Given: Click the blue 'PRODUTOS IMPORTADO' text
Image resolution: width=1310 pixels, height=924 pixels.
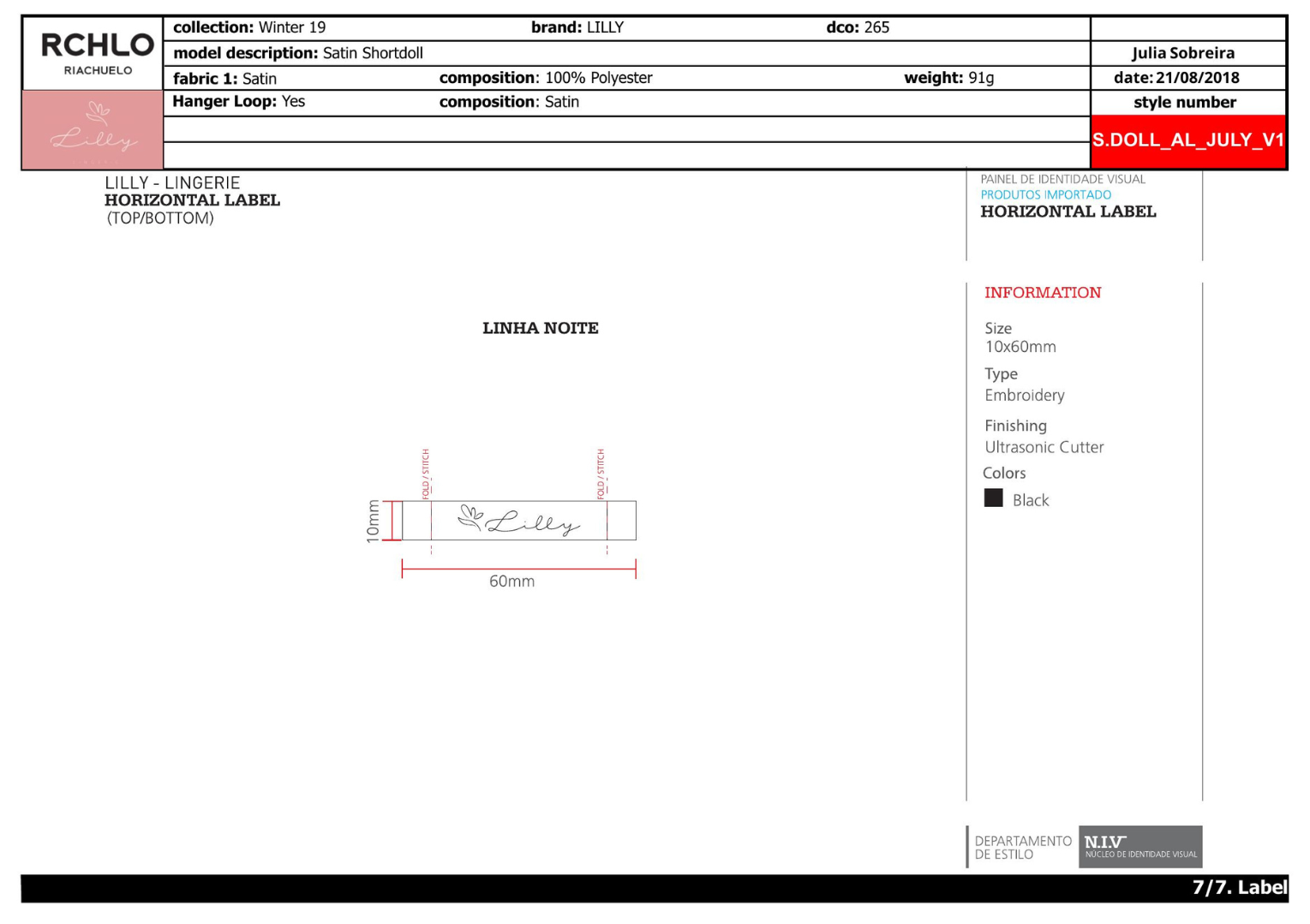Looking at the screenshot, I should (1045, 194).
